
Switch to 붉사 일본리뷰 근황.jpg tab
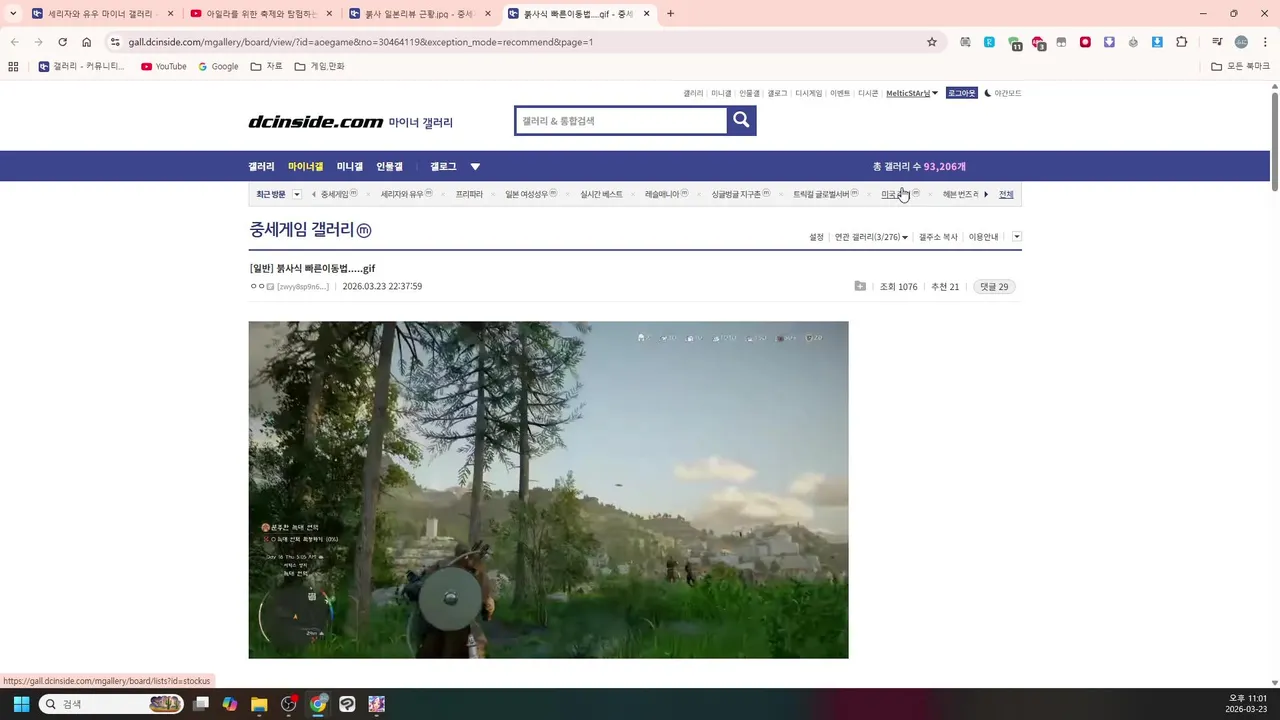tap(420, 14)
